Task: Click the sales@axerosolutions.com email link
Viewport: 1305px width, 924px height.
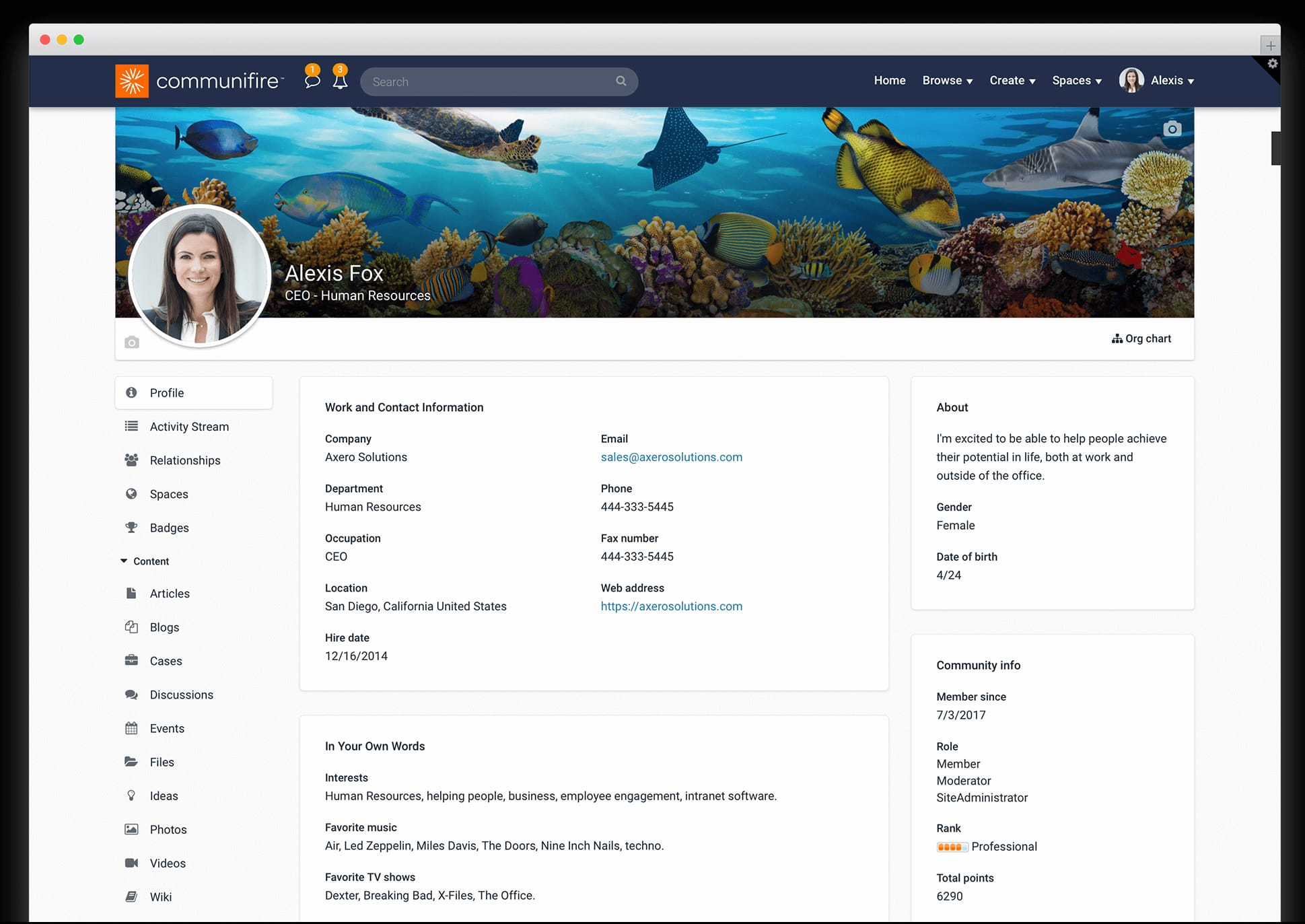Action: (671, 457)
